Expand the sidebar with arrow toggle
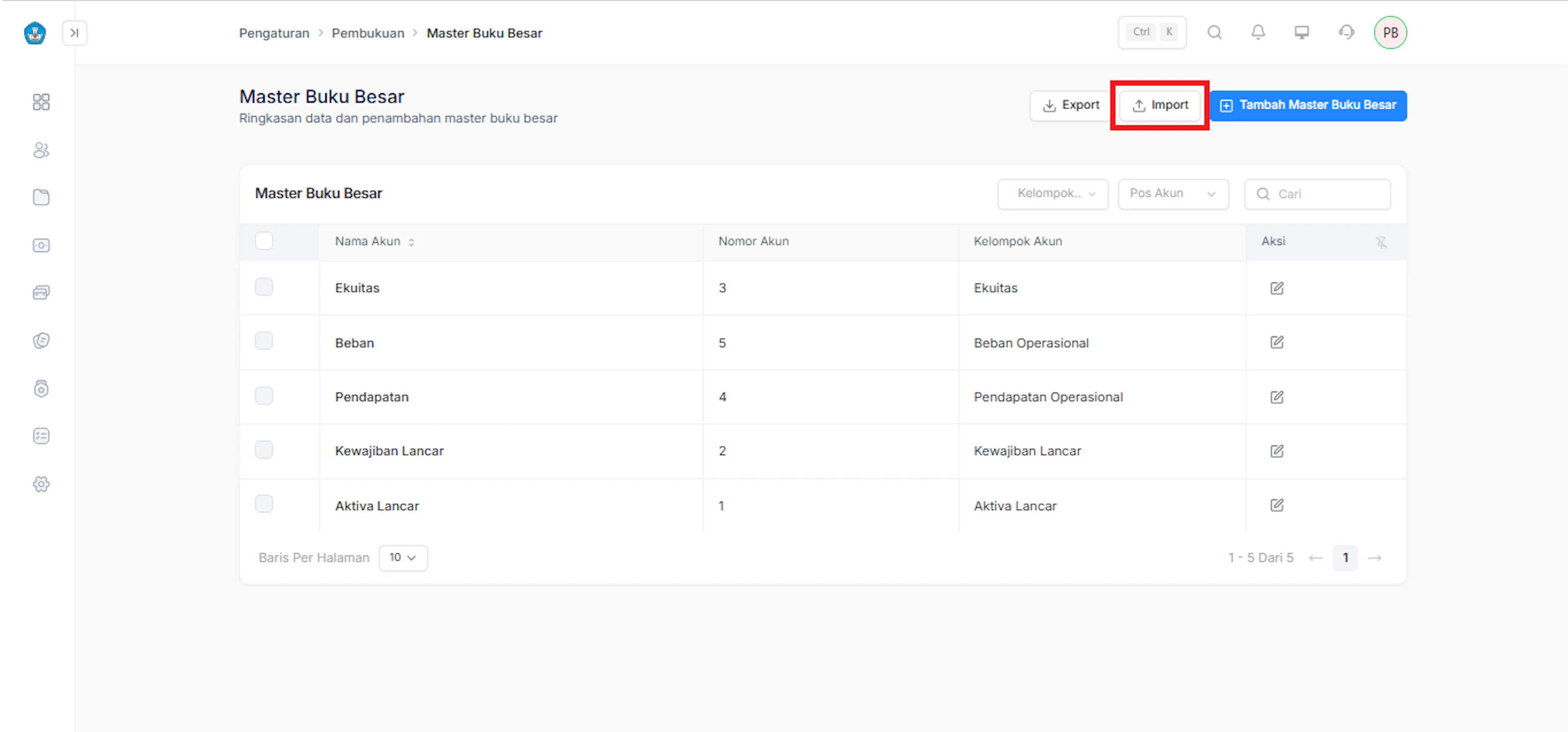The height and width of the screenshot is (732, 1568). click(x=74, y=33)
